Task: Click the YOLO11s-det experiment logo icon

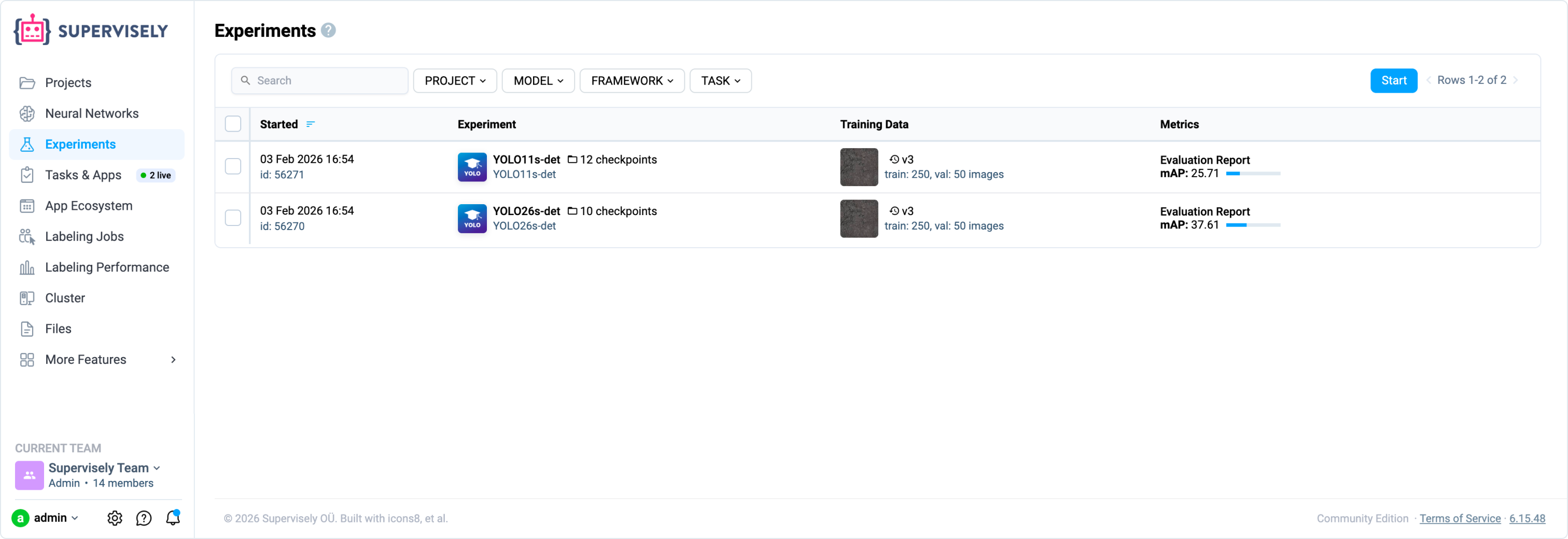Action: click(x=472, y=167)
